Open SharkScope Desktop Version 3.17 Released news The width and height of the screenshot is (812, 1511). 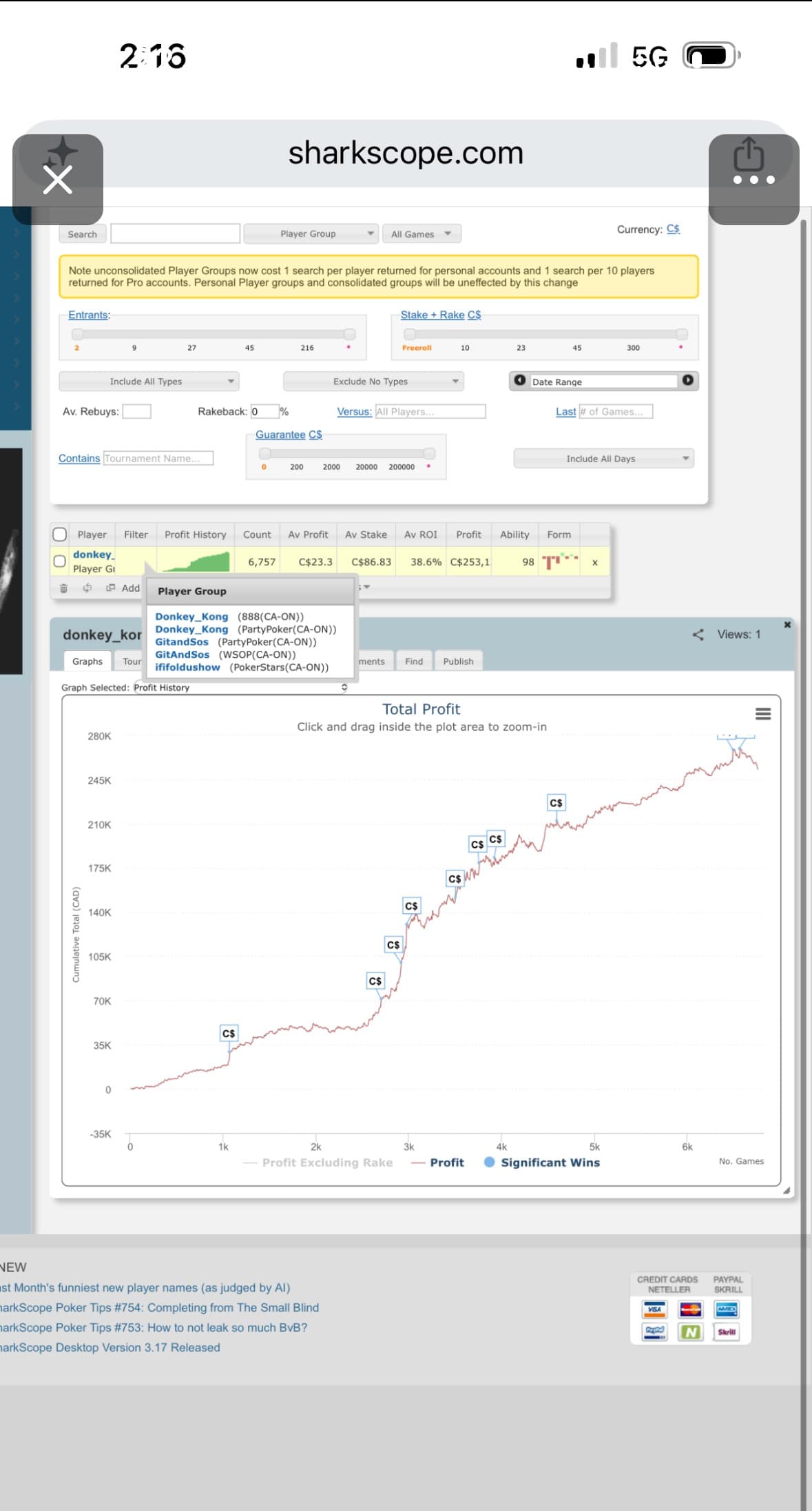[110, 1348]
